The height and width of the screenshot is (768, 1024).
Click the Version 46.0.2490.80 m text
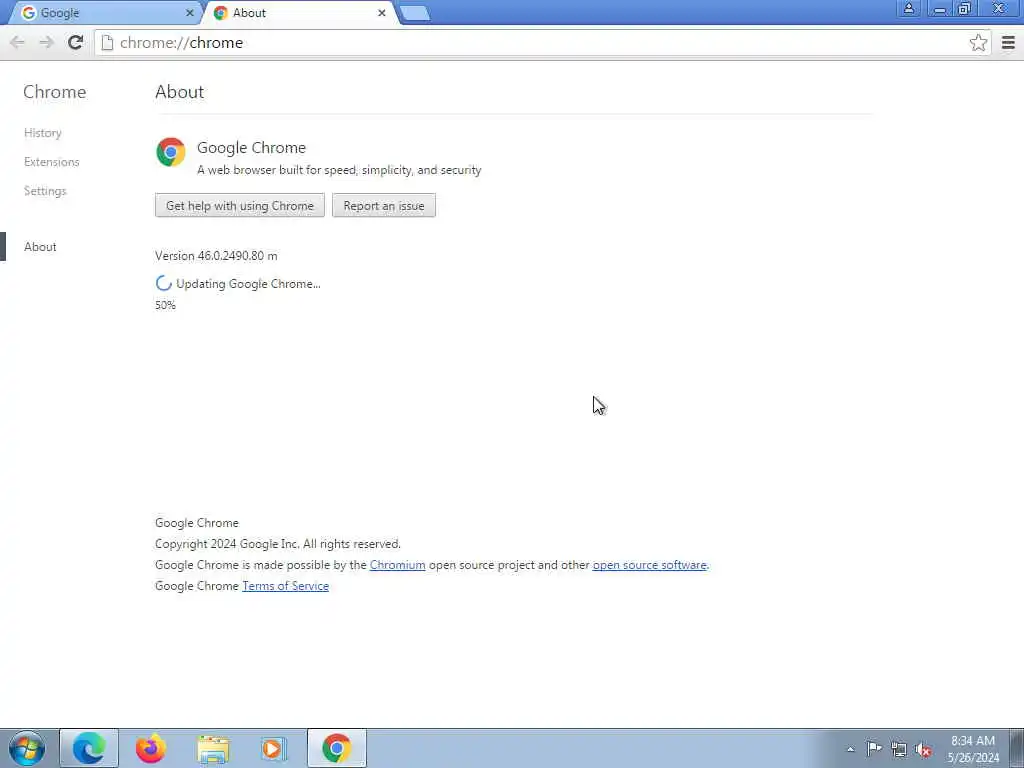pos(216,256)
